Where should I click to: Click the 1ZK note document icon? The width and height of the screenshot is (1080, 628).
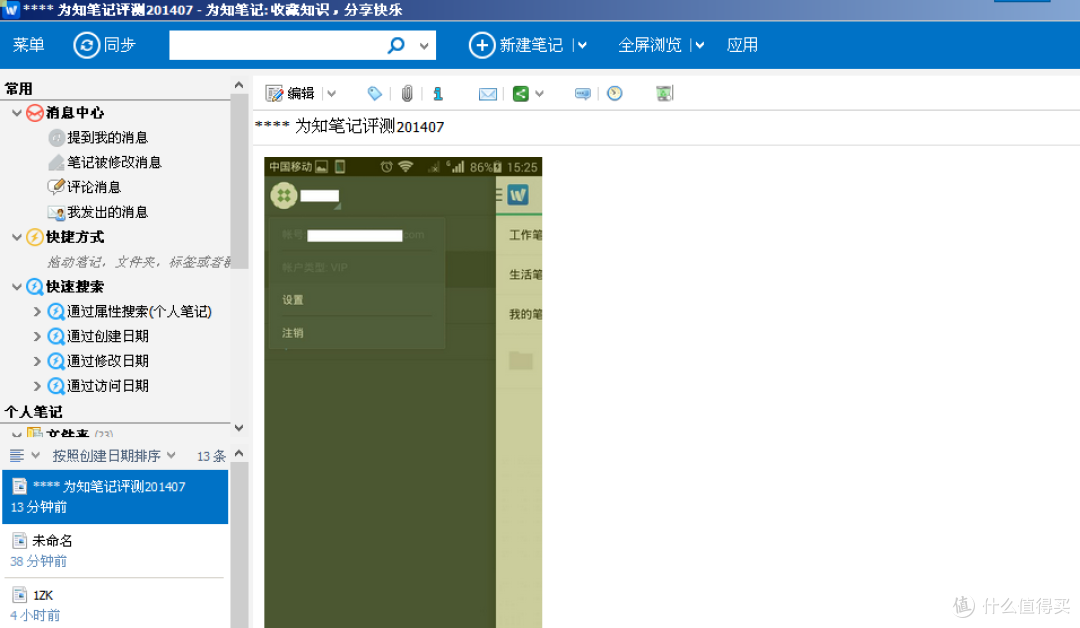click(20, 595)
